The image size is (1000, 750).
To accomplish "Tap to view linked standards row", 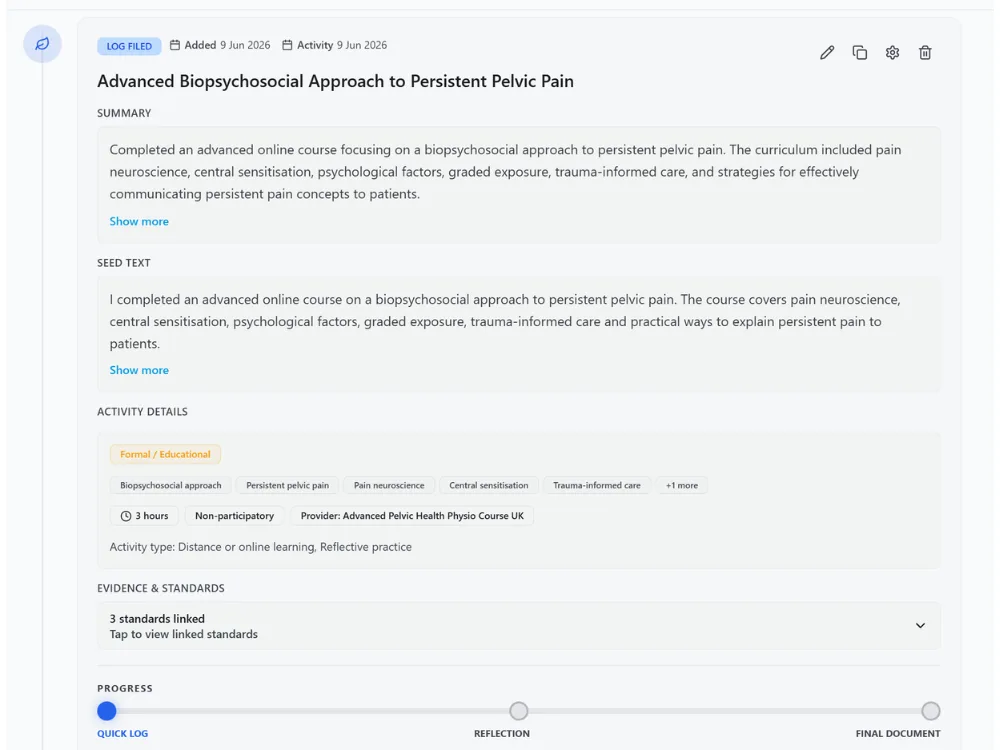I will point(518,626).
